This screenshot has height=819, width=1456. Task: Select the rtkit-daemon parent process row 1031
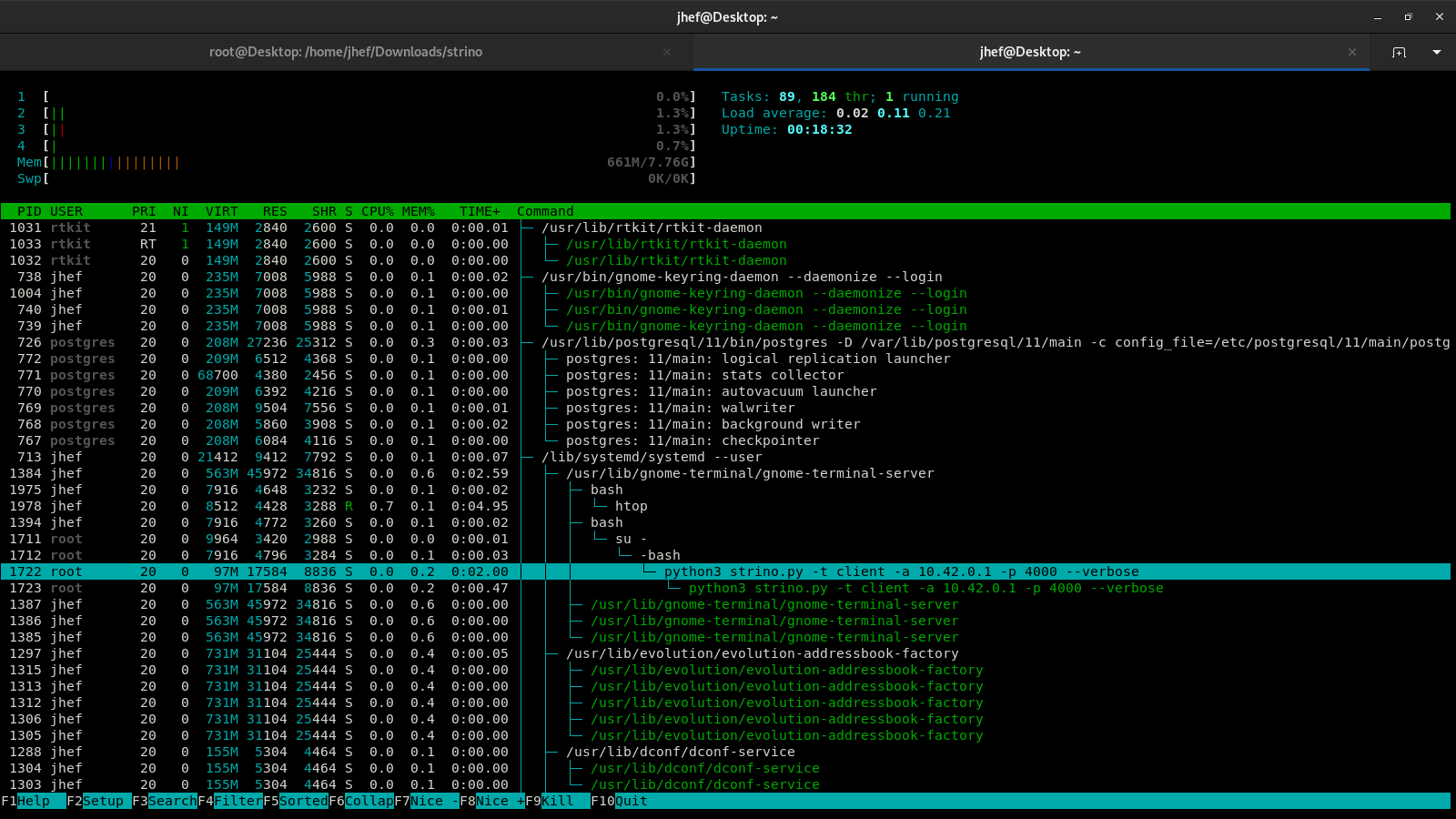725,227
